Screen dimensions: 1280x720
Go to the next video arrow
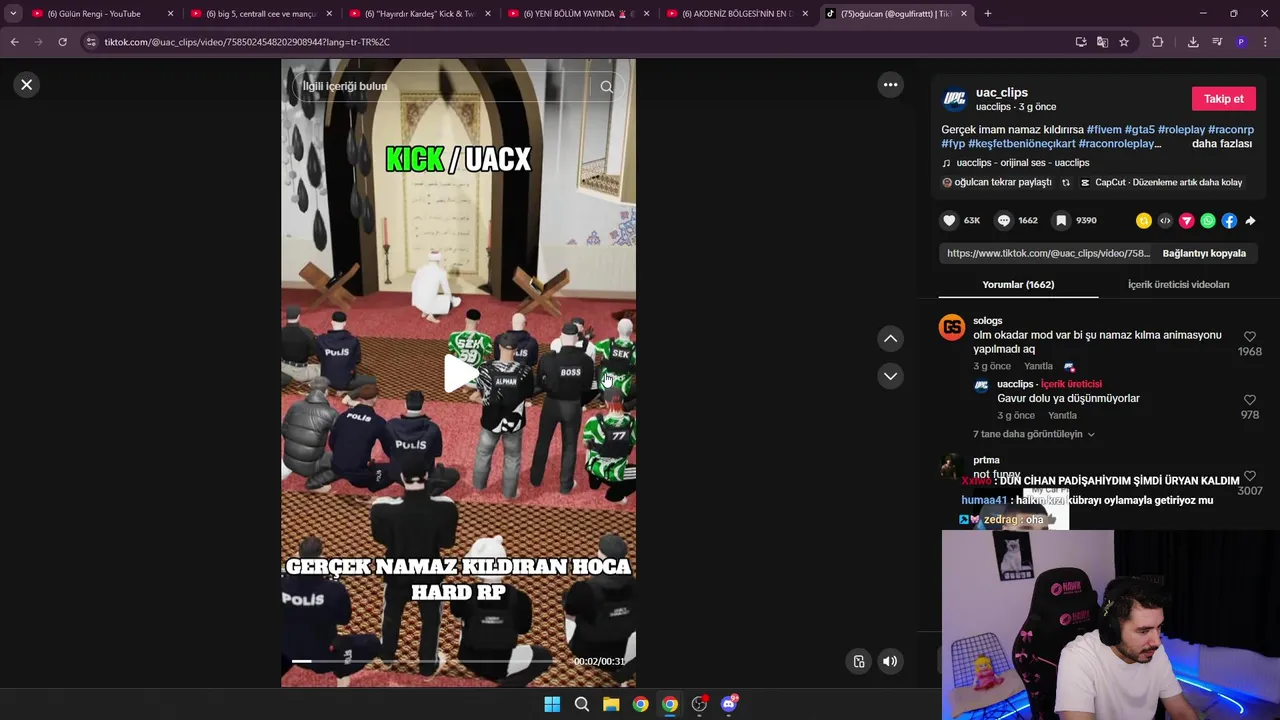(890, 376)
